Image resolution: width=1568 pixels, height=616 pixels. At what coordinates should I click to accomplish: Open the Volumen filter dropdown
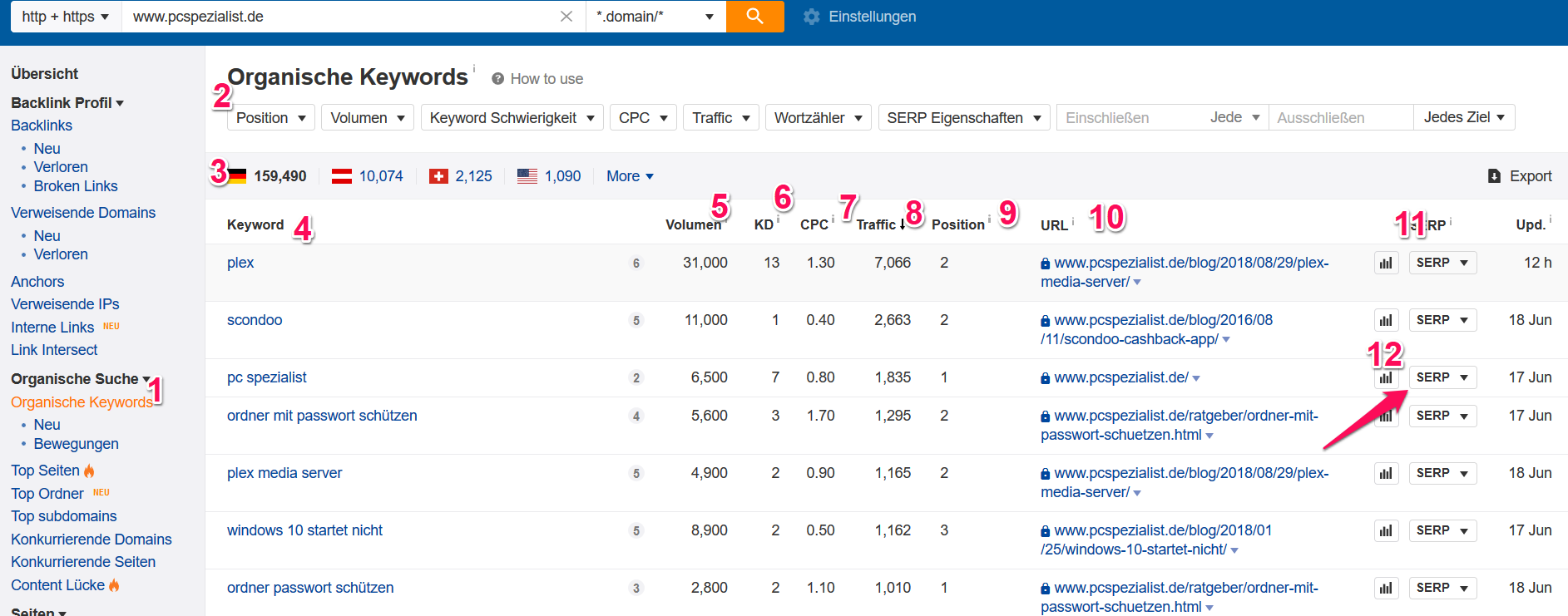click(368, 118)
